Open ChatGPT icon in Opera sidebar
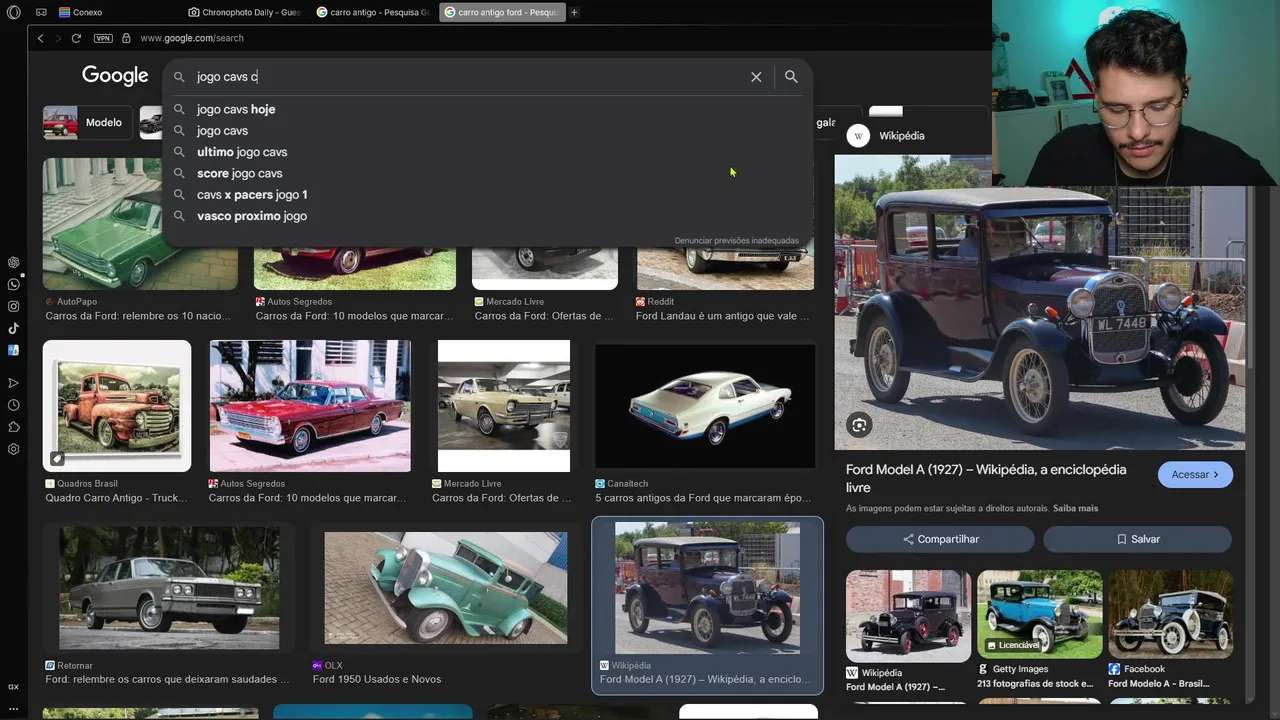1280x720 pixels. click(x=13, y=262)
